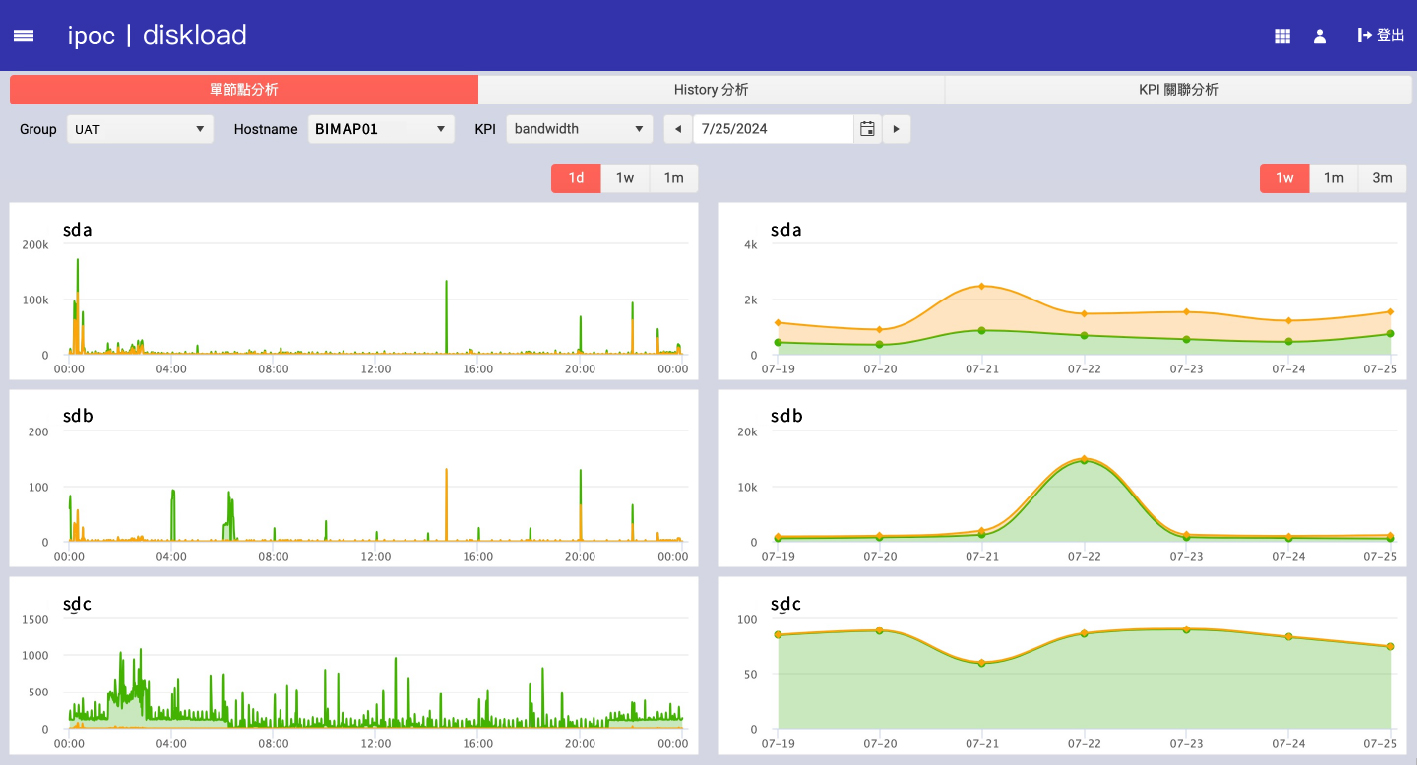Click the Hostname label

pos(265,129)
